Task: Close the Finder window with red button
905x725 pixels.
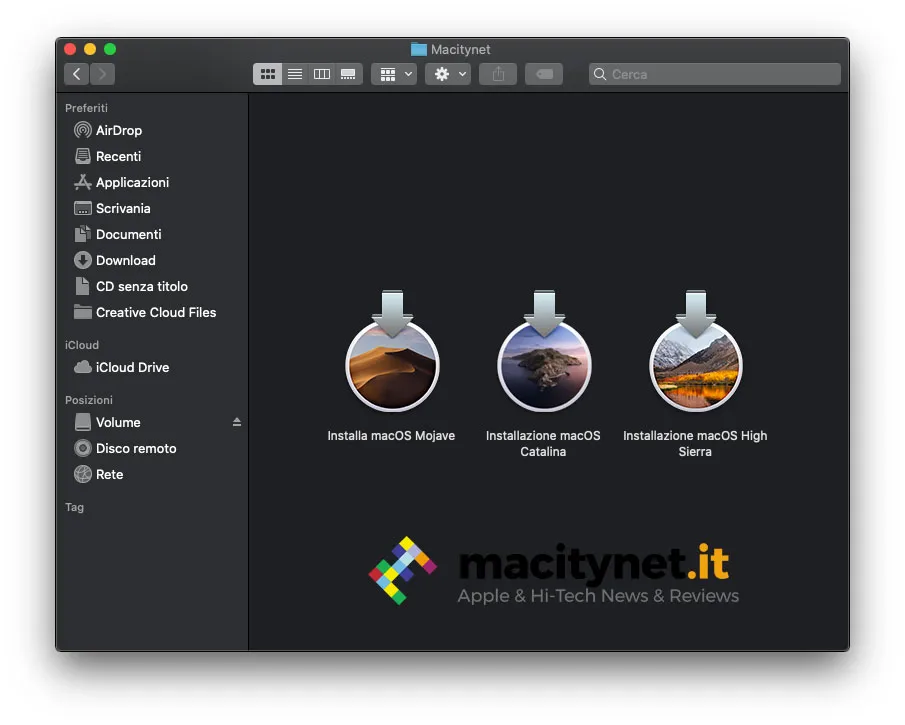Action: click(x=70, y=49)
